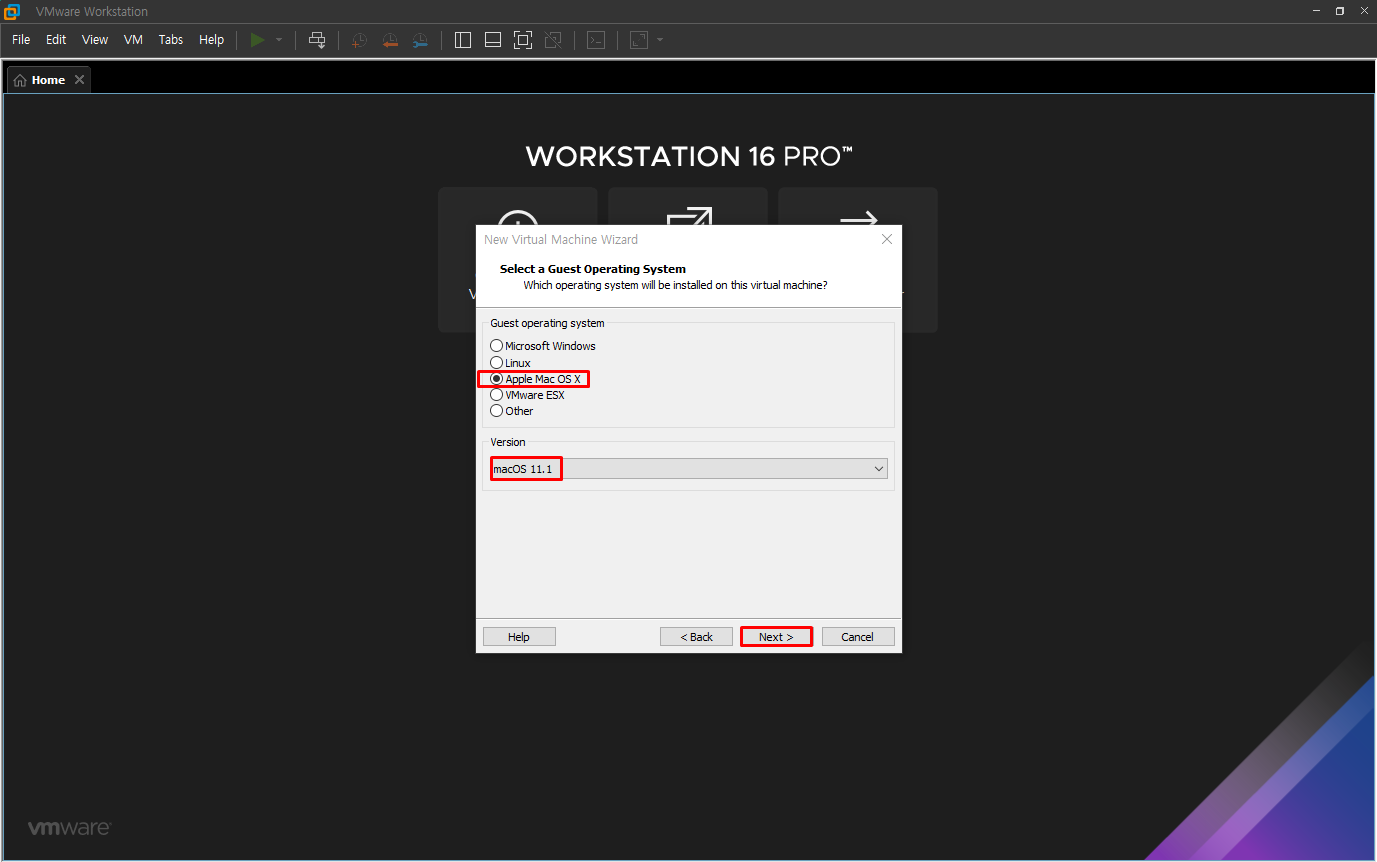Open the Version dropdown showing macOS 11.1
This screenshot has height=862, width=1377.
click(689, 469)
